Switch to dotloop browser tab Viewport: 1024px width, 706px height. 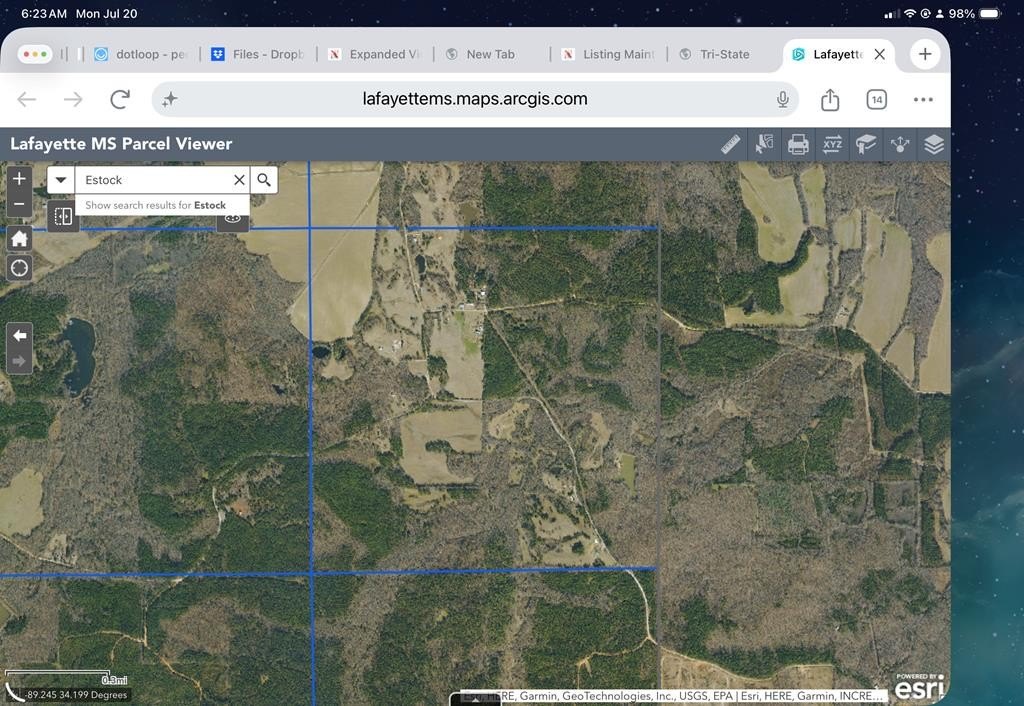[140, 54]
